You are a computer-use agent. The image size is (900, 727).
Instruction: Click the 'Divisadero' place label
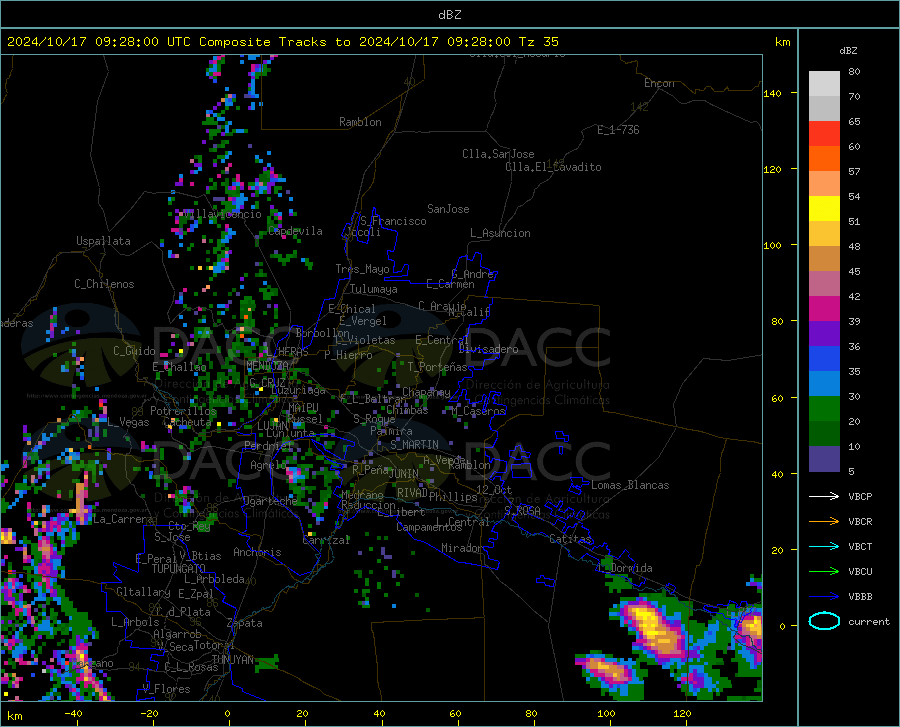(x=488, y=349)
